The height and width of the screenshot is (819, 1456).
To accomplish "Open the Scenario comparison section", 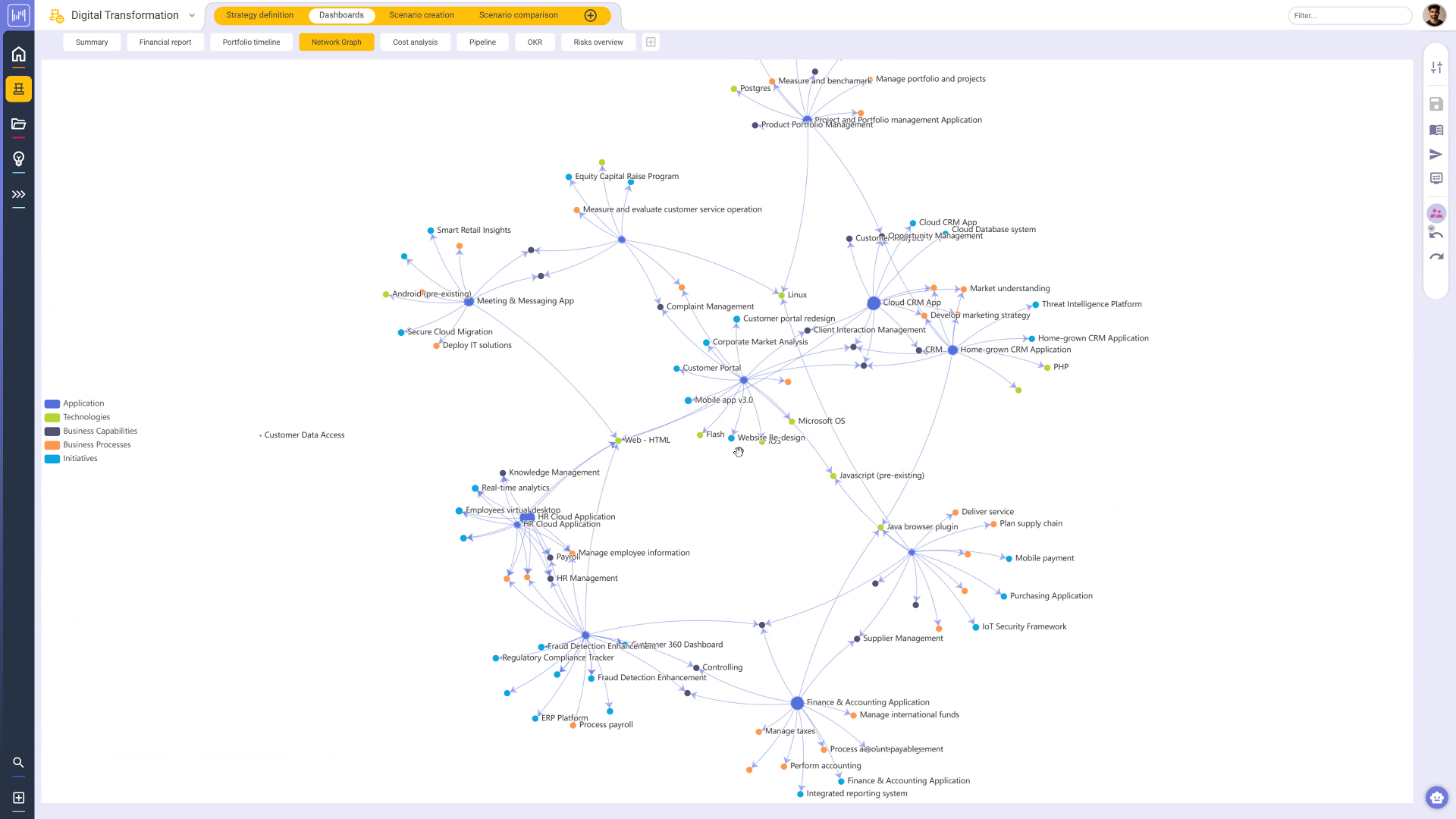I will click(x=518, y=14).
